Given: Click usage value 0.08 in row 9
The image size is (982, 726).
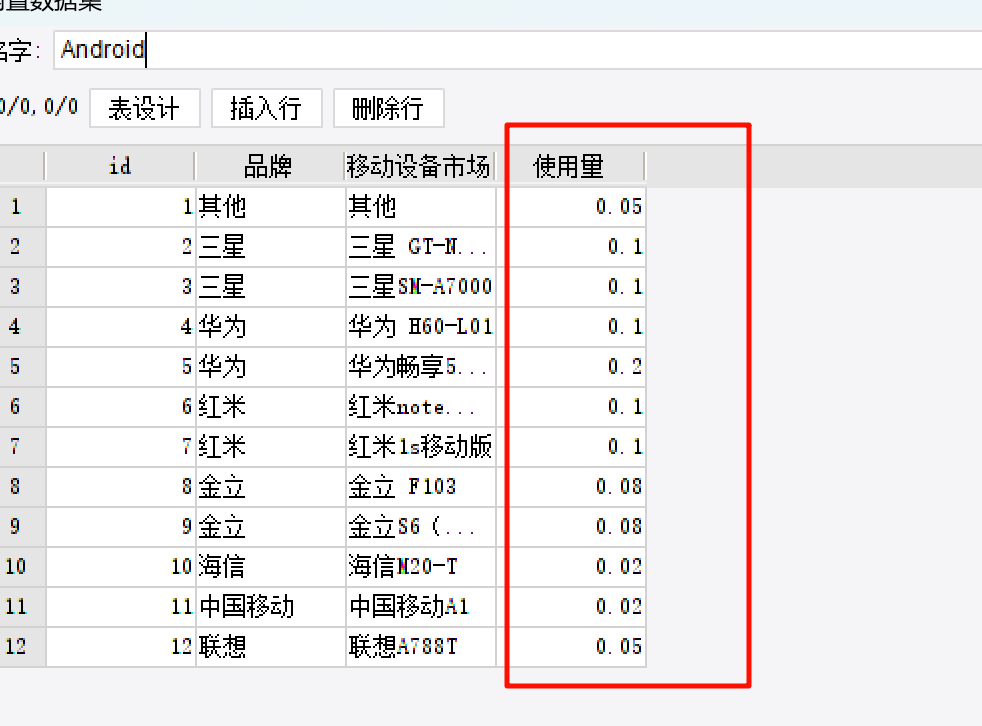Looking at the screenshot, I should pyautogui.click(x=571, y=527).
